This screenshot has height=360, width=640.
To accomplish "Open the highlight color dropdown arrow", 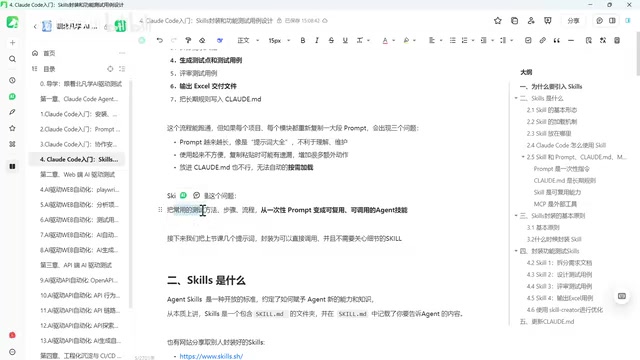I will 414,40.
